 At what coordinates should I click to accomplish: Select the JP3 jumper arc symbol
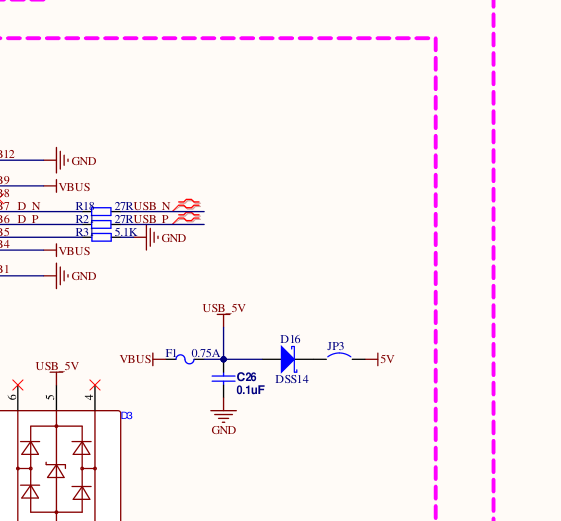(339, 356)
